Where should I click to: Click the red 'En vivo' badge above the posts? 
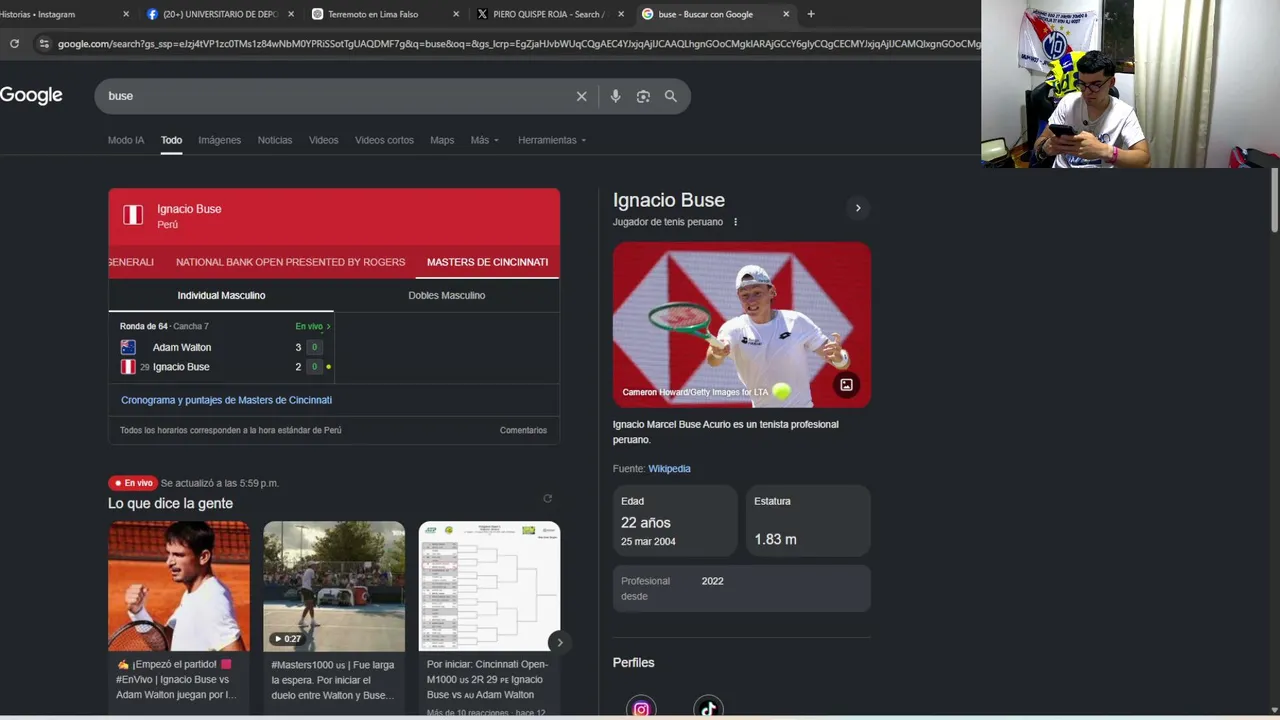pyautogui.click(x=133, y=483)
